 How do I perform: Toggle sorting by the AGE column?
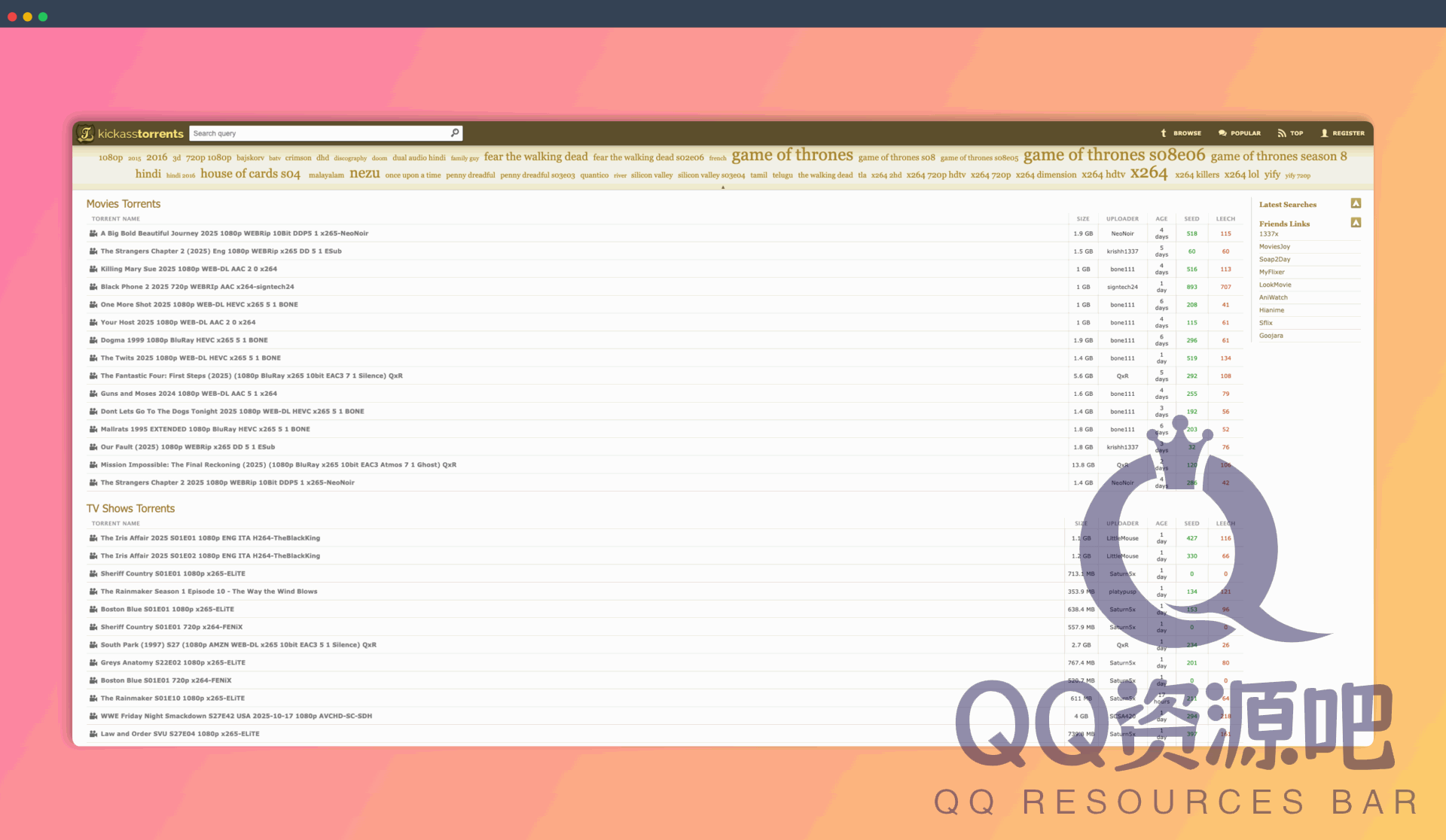[x=1161, y=218]
